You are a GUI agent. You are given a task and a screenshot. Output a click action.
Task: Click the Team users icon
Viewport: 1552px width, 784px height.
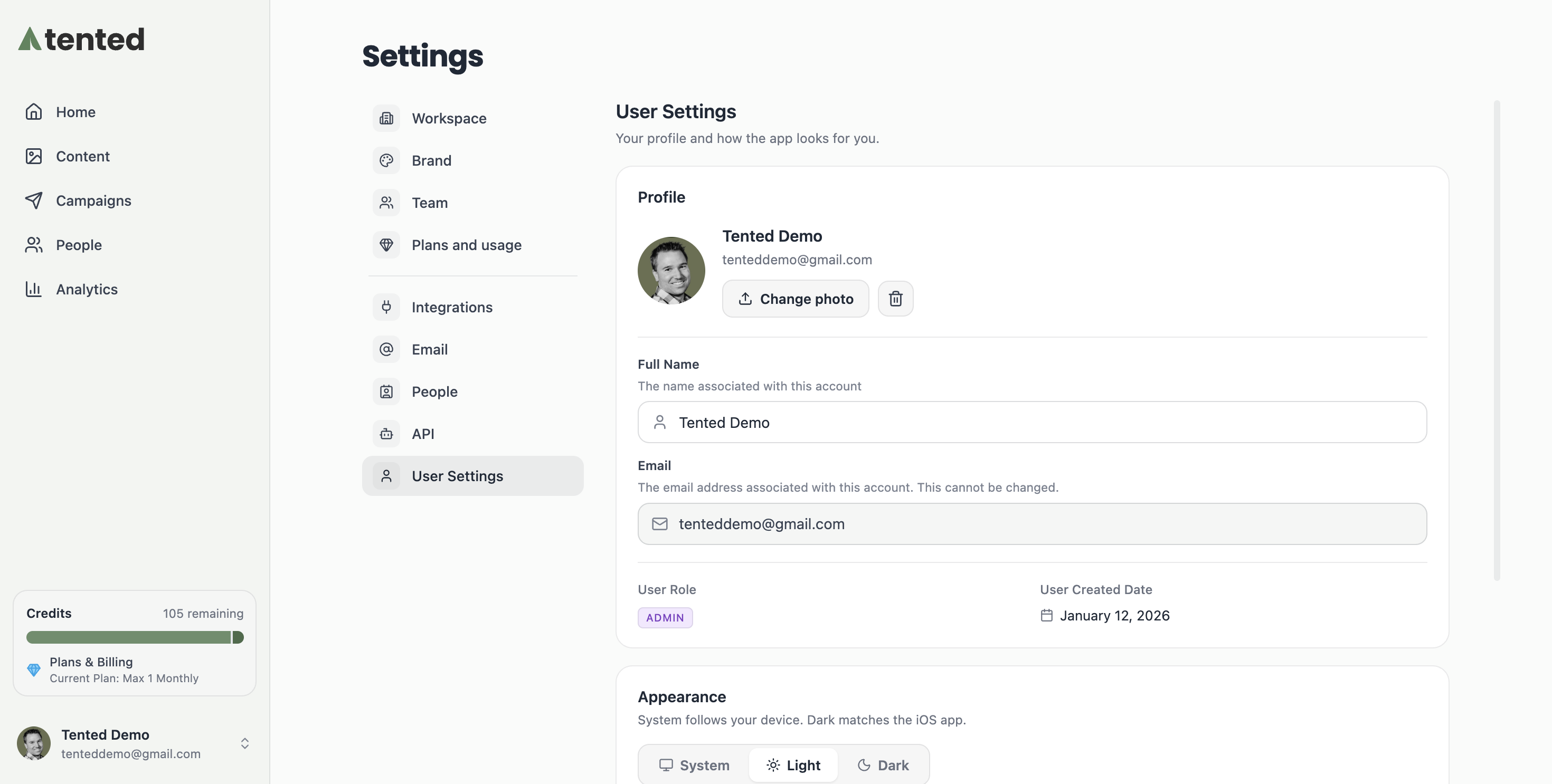click(x=386, y=203)
